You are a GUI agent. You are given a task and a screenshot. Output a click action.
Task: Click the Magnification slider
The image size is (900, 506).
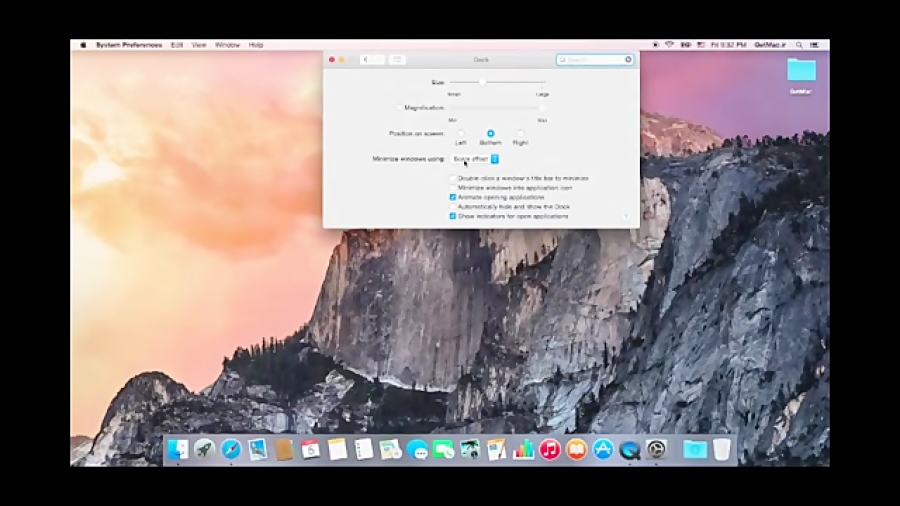497,108
